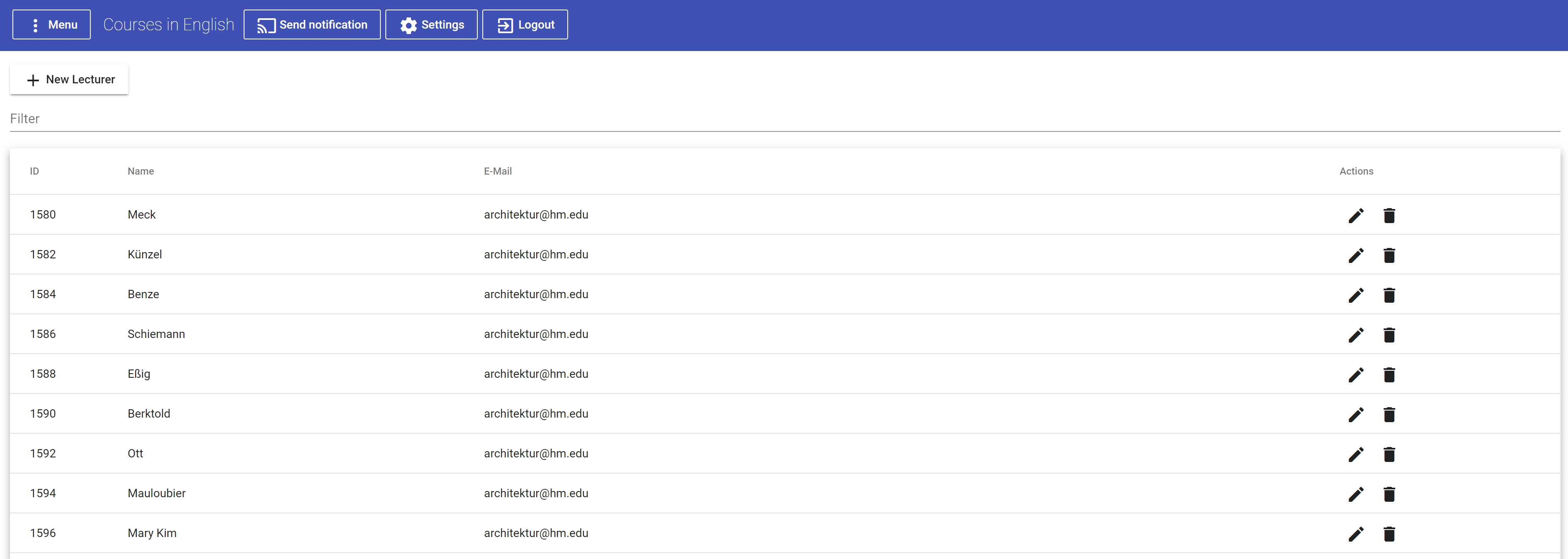
Task: Edit the Berktold lecturer entry
Action: coord(1355,415)
